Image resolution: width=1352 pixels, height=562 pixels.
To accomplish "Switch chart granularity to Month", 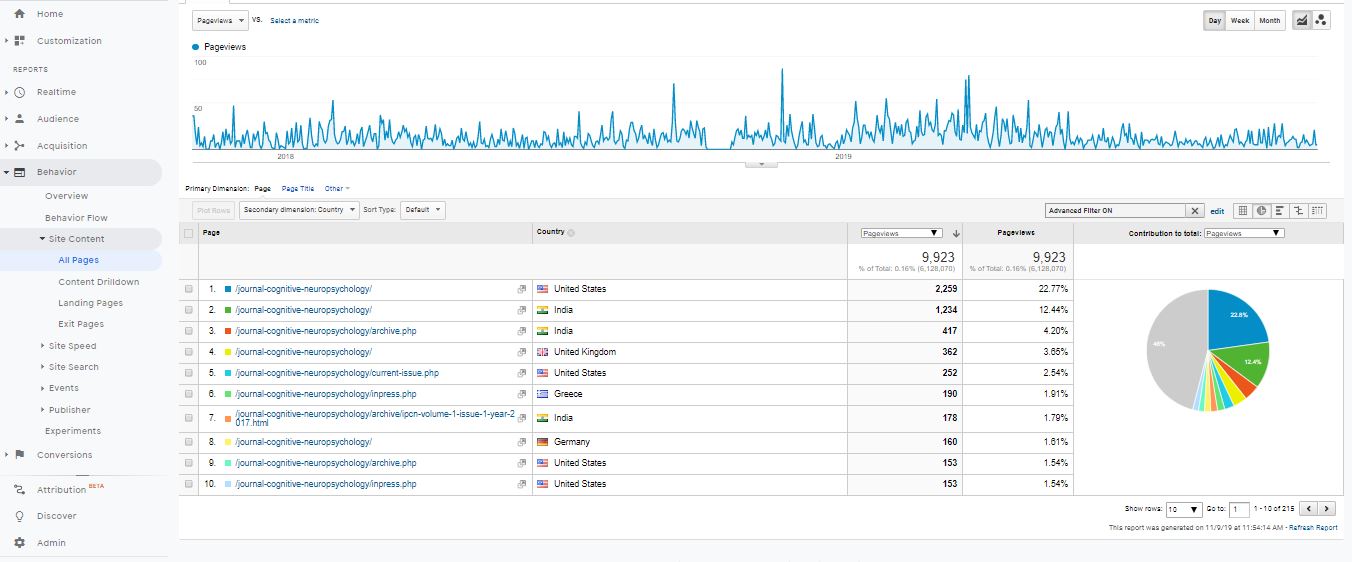I will (x=1269, y=21).
